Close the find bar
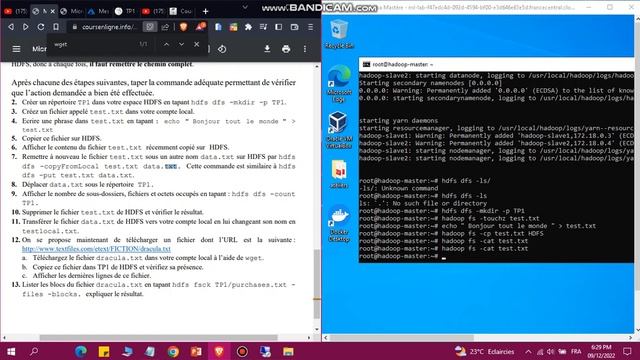The height and width of the screenshot is (360, 640). [196, 44]
